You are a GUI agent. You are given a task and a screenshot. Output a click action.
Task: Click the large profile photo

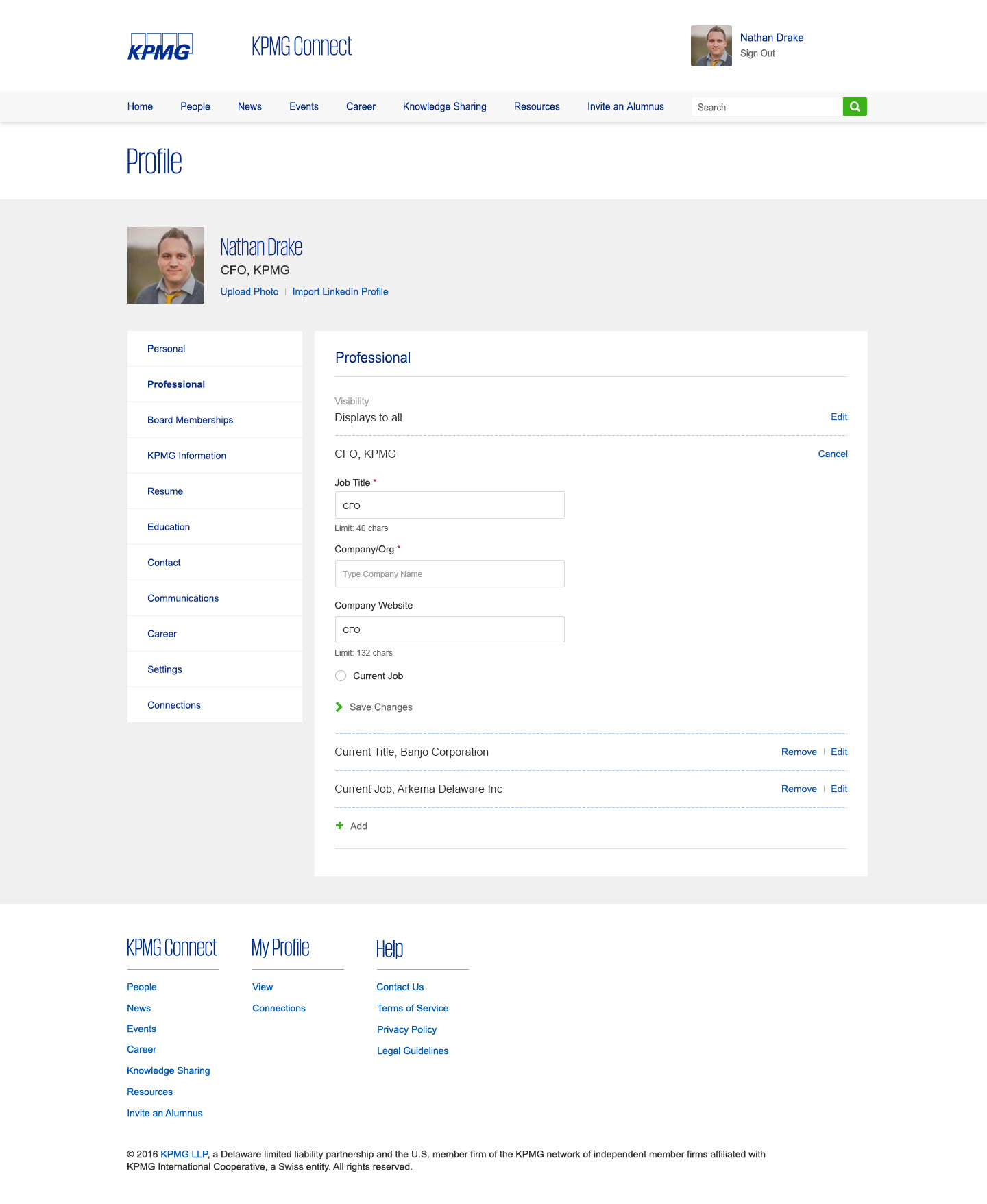[166, 265]
